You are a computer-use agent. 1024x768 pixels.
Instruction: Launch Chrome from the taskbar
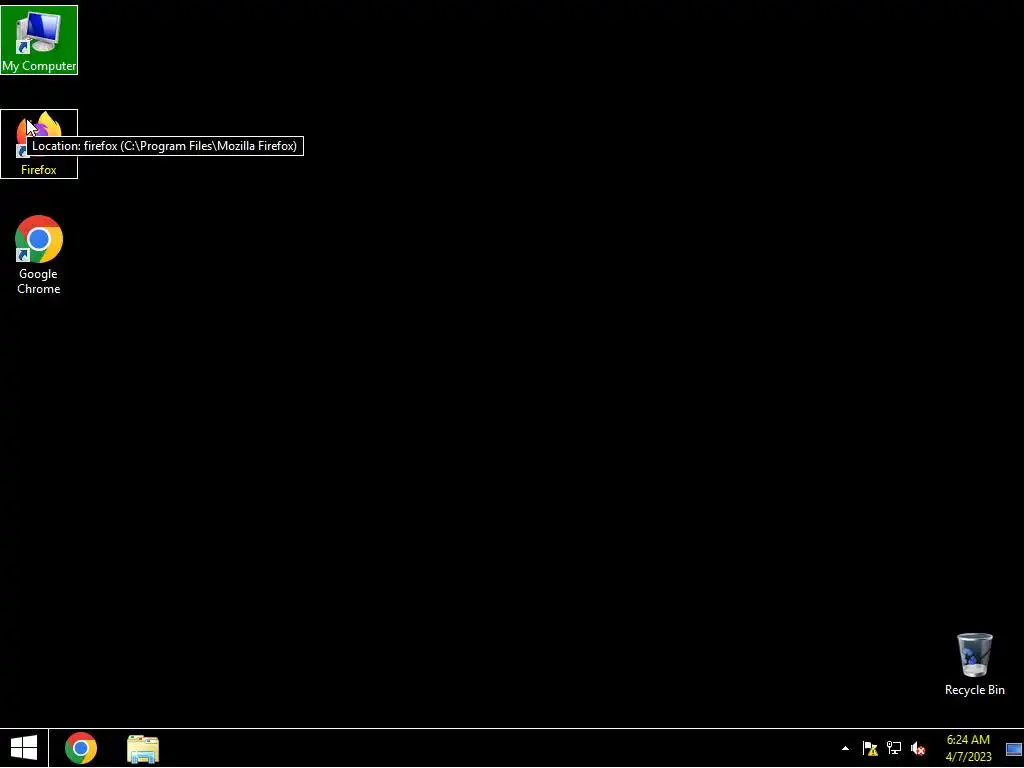81,748
